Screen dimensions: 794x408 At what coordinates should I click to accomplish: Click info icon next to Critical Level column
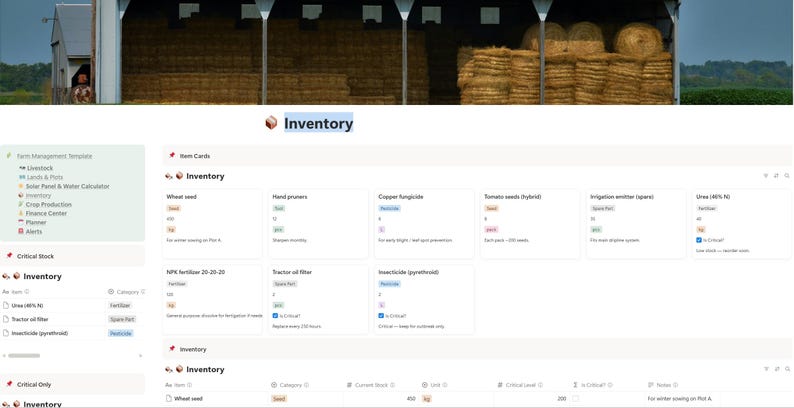[x=540, y=385]
